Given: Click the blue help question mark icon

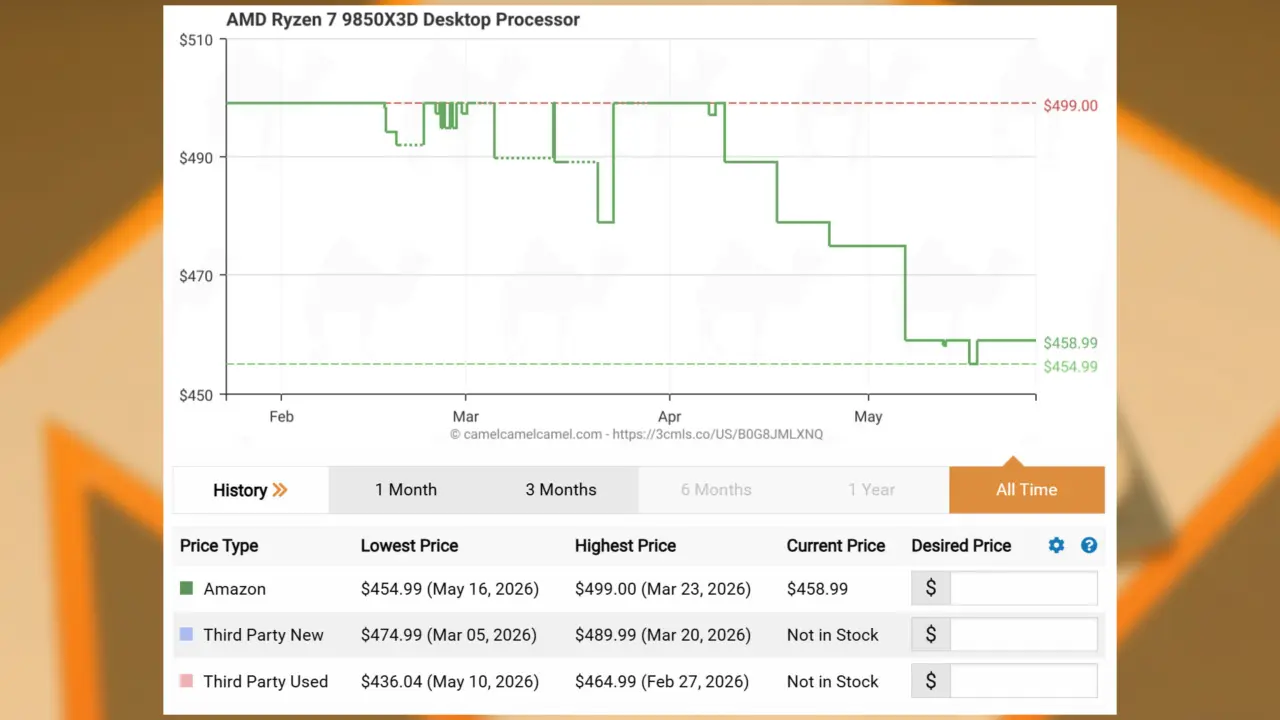Looking at the screenshot, I should 1089,545.
